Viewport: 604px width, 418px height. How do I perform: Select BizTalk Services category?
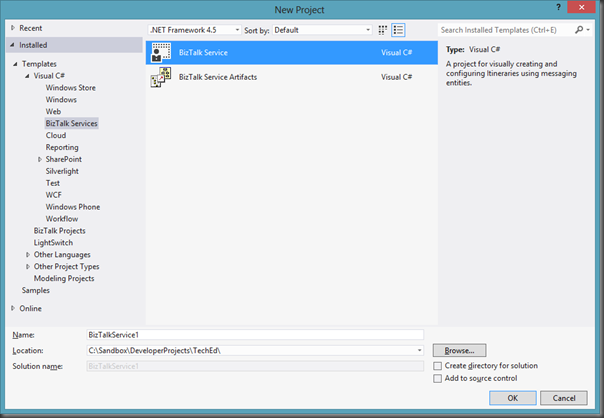[x=72, y=123]
